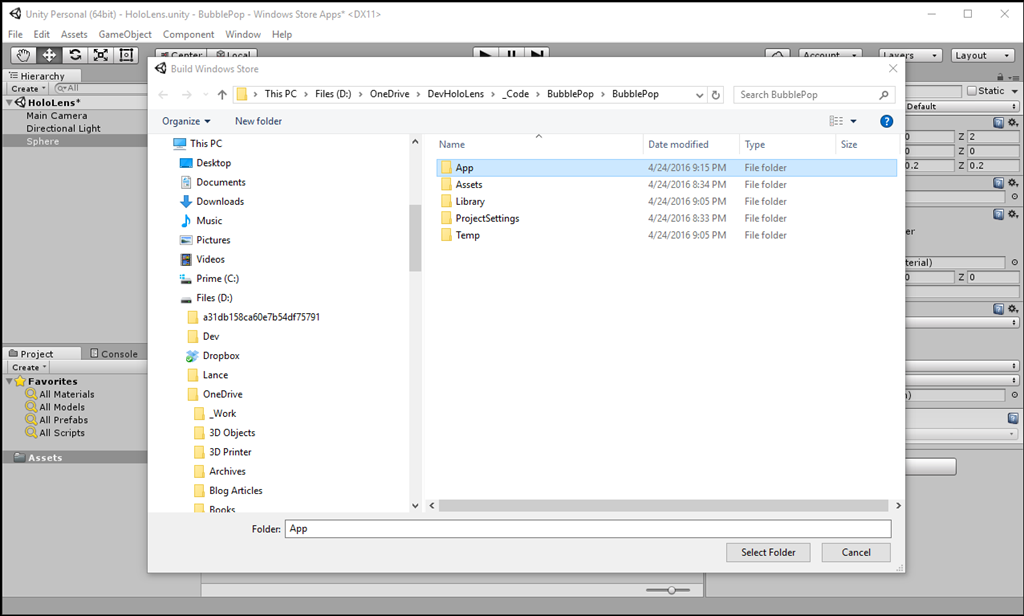Click _Code in the address breadcrumb

click(516, 94)
